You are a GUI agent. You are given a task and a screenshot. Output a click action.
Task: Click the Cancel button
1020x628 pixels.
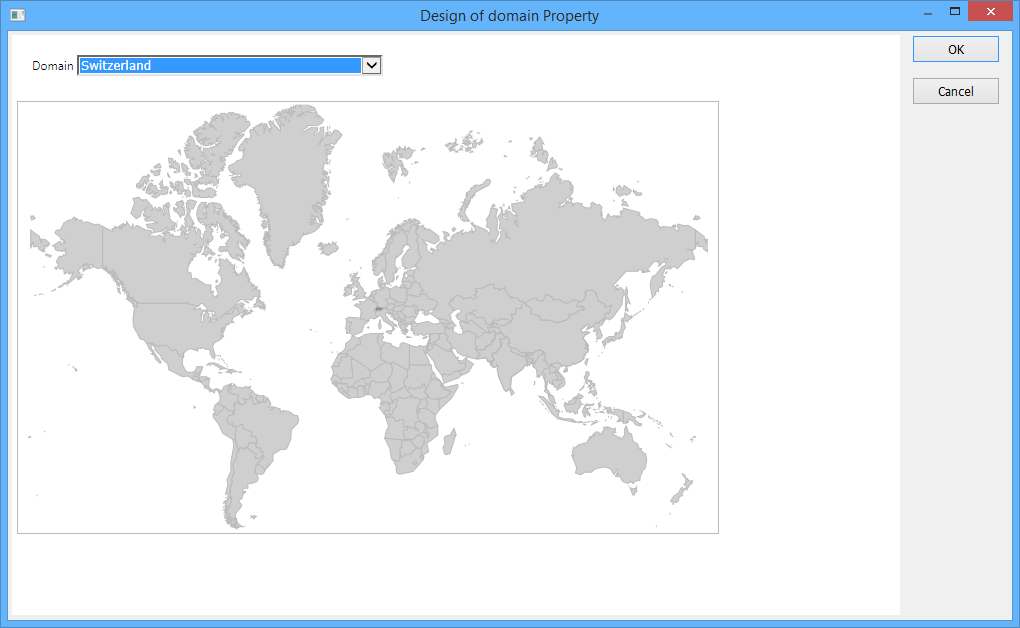[955, 91]
